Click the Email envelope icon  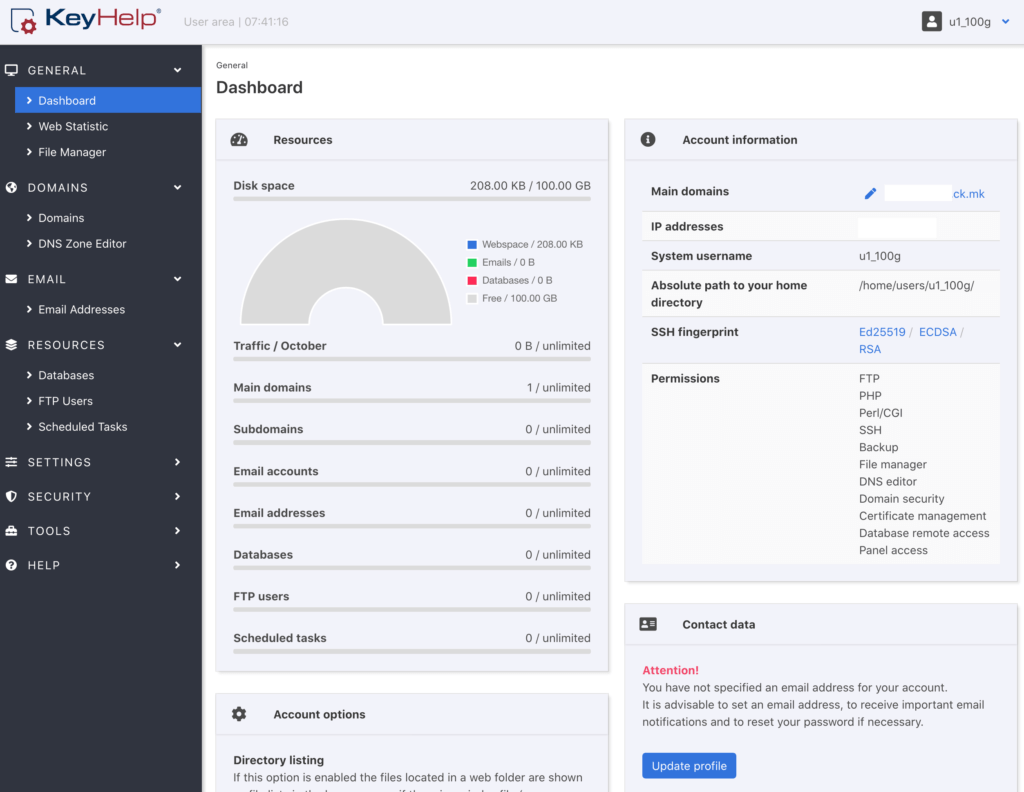(x=11, y=279)
